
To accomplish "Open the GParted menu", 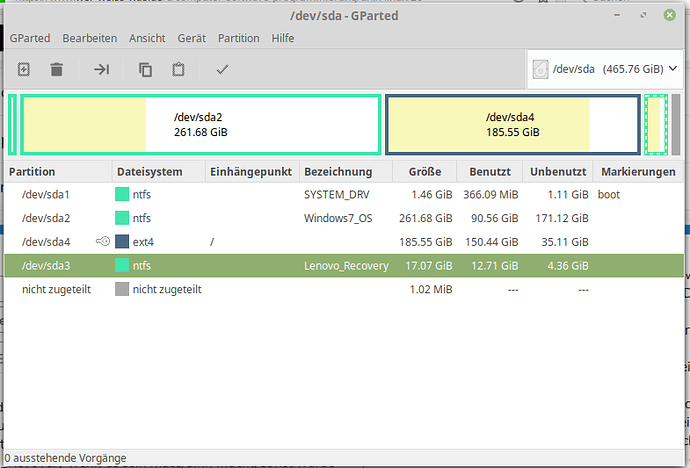I will [x=30, y=38].
